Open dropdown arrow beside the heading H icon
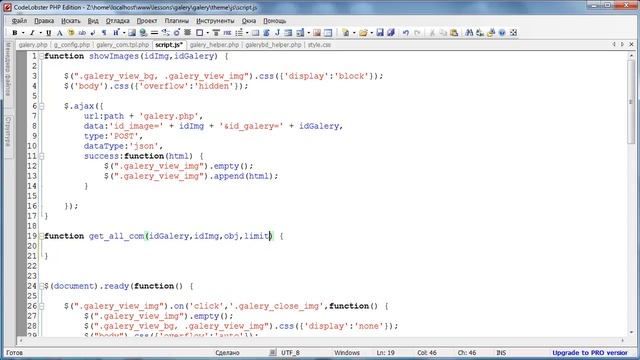Viewport: 640px width, 360px height. pyautogui.click(x=124, y=33)
